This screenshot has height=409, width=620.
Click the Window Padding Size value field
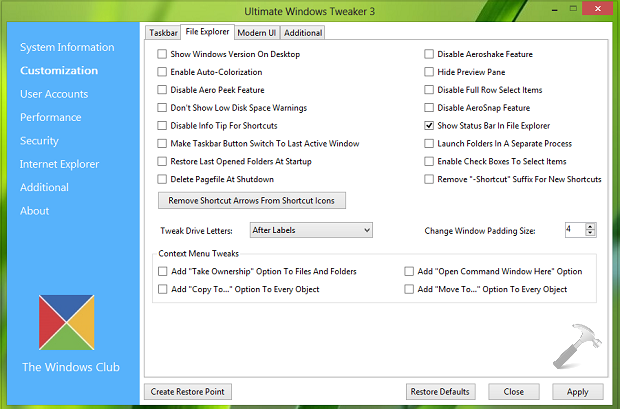[575, 229]
